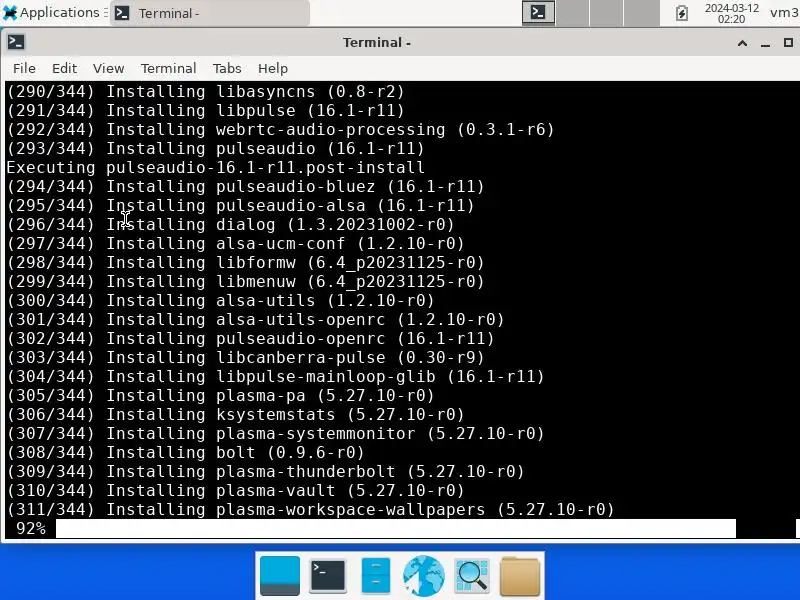The image size is (800, 600).
Task: Click the terminal icon in window title bar
Action: tap(16, 42)
